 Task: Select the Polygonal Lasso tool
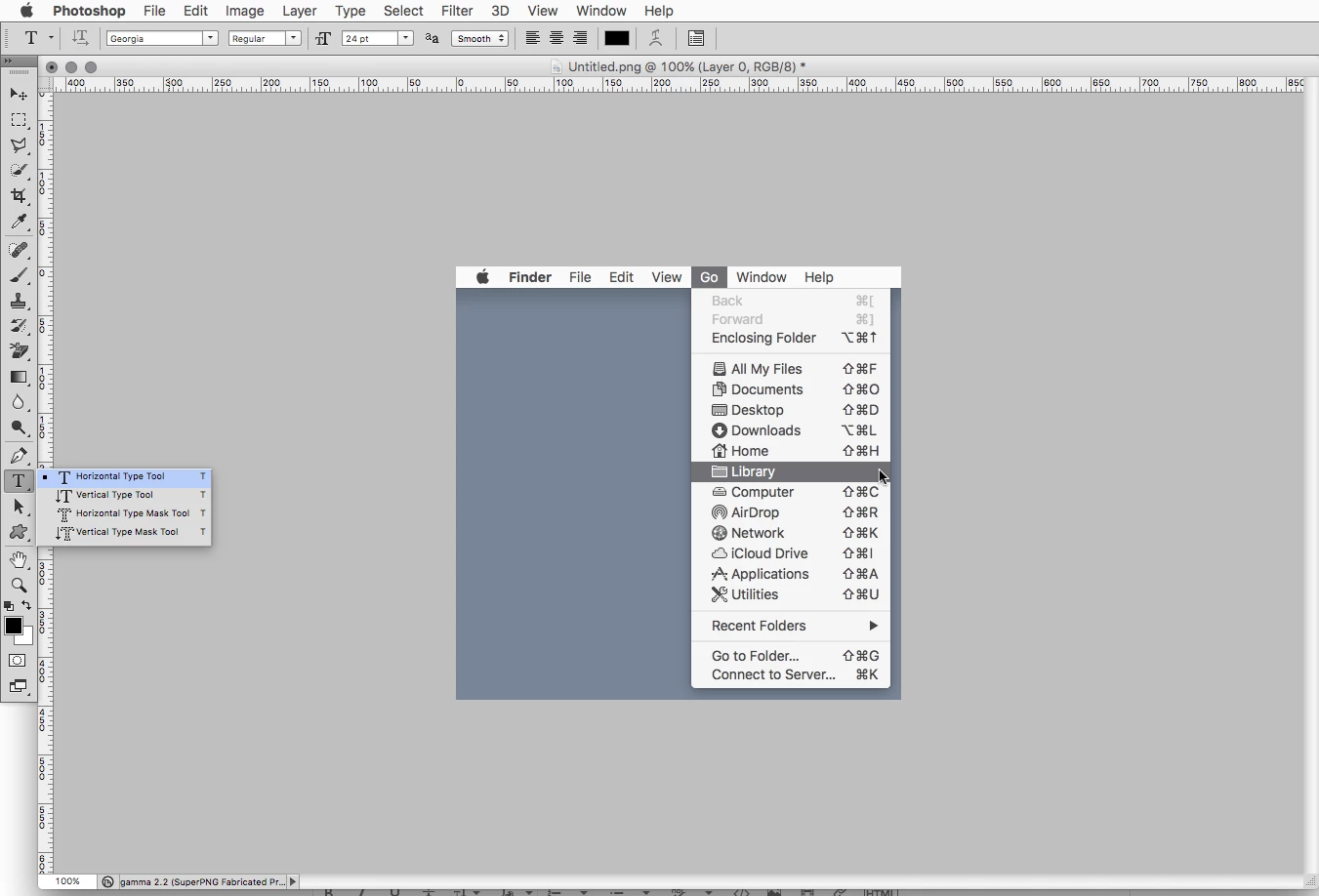tap(19, 145)
